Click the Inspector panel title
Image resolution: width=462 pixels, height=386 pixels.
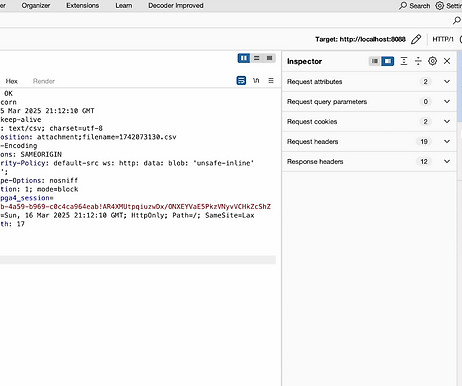coord(304,61)
